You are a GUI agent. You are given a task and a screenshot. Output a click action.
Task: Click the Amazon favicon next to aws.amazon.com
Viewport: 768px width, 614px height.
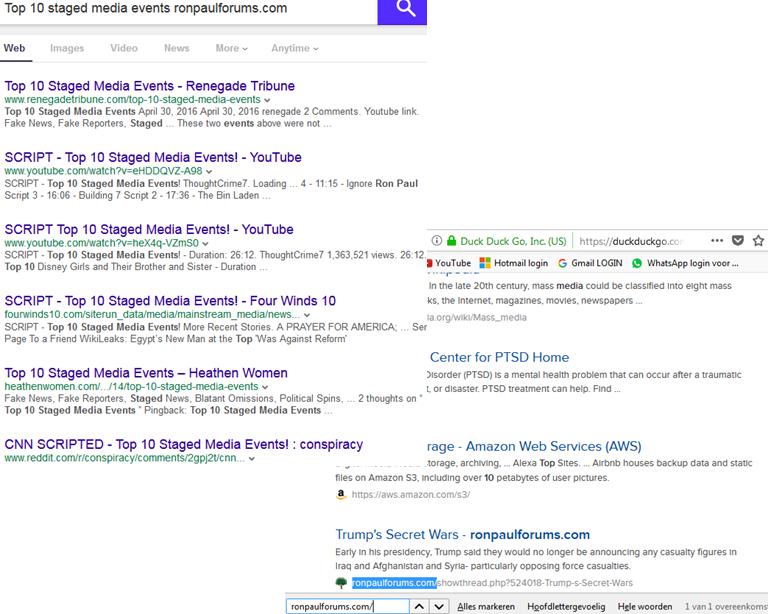click(341, 495)
